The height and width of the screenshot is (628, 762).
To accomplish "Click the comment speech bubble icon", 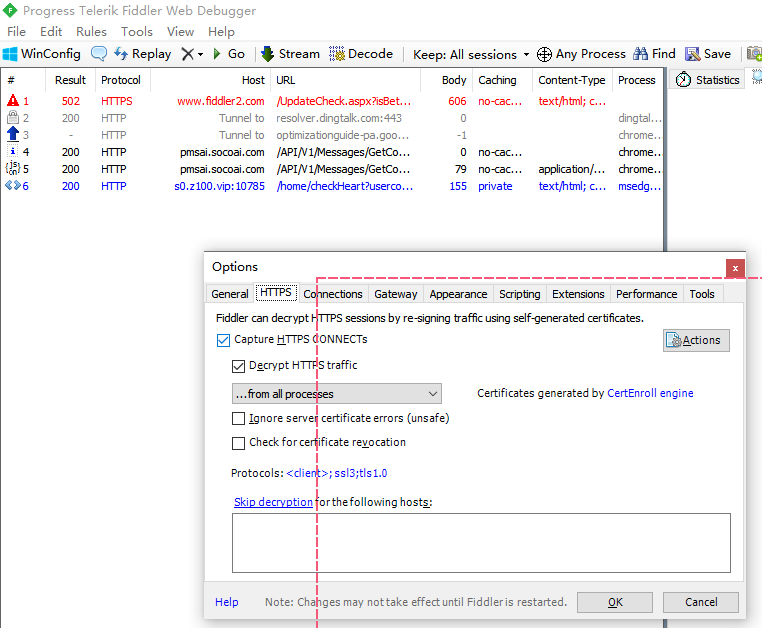I will click(99, 54).
